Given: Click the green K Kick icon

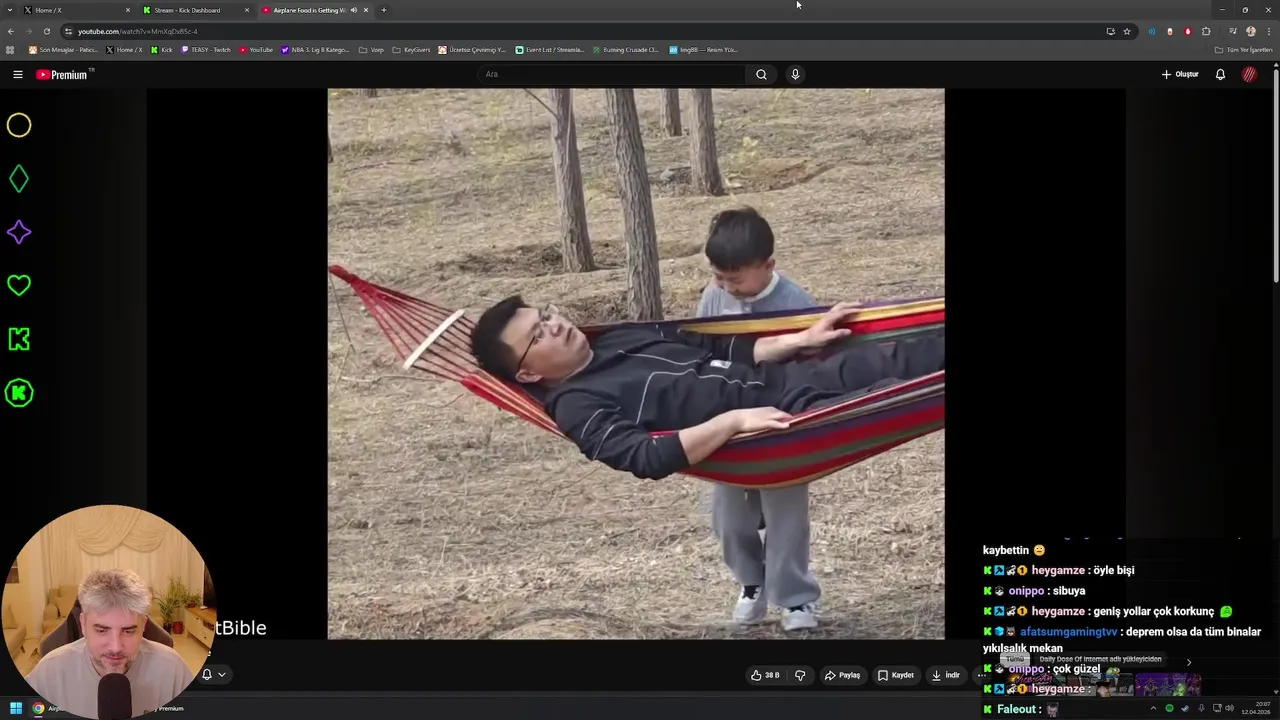Looking at the screenshot, I should point(19,339).
